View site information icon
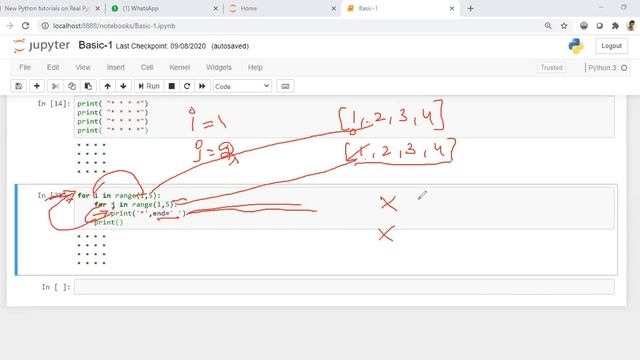The width and height of the screenshot is (640, 360). tap(45, 26)
